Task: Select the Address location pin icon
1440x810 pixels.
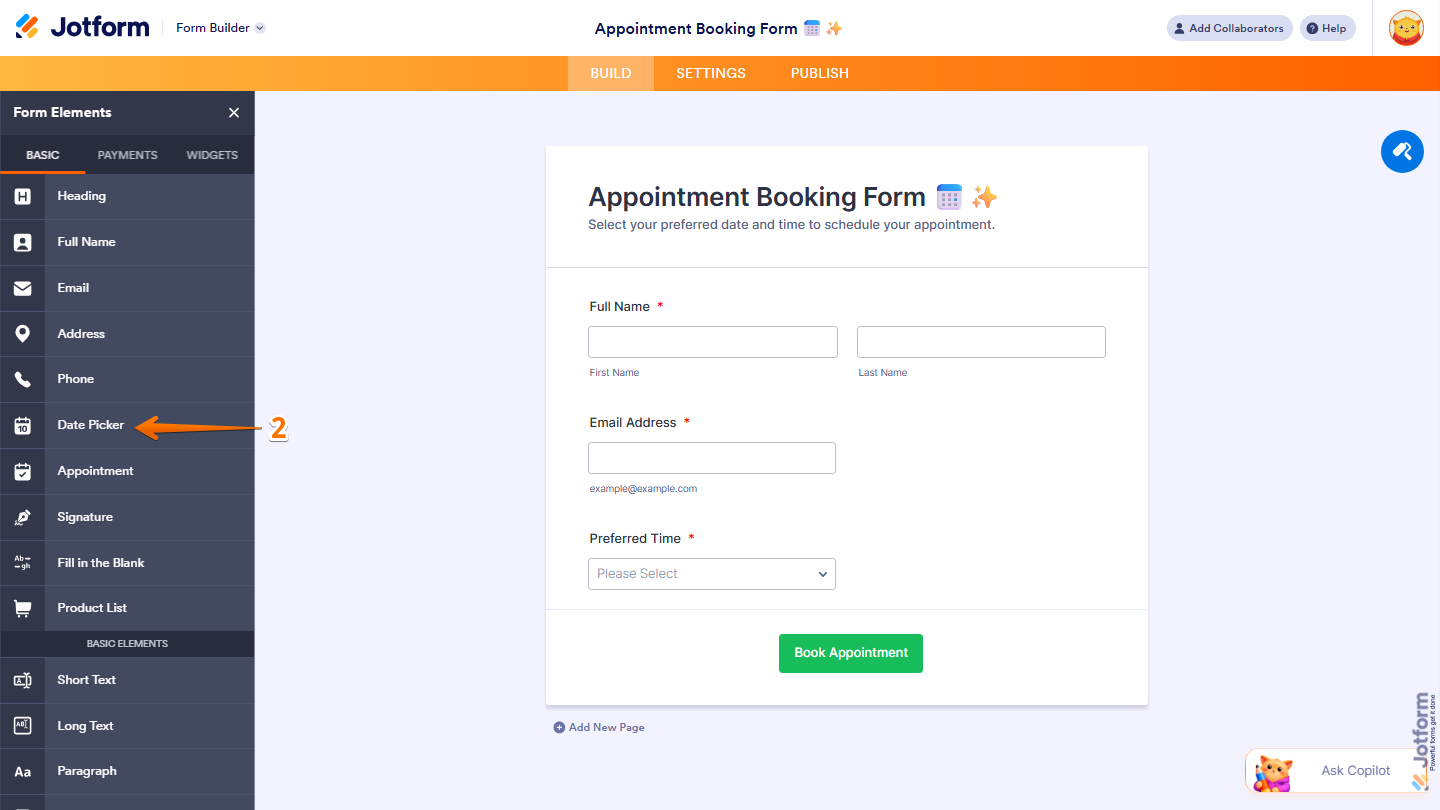Action: tap(22, 333)
